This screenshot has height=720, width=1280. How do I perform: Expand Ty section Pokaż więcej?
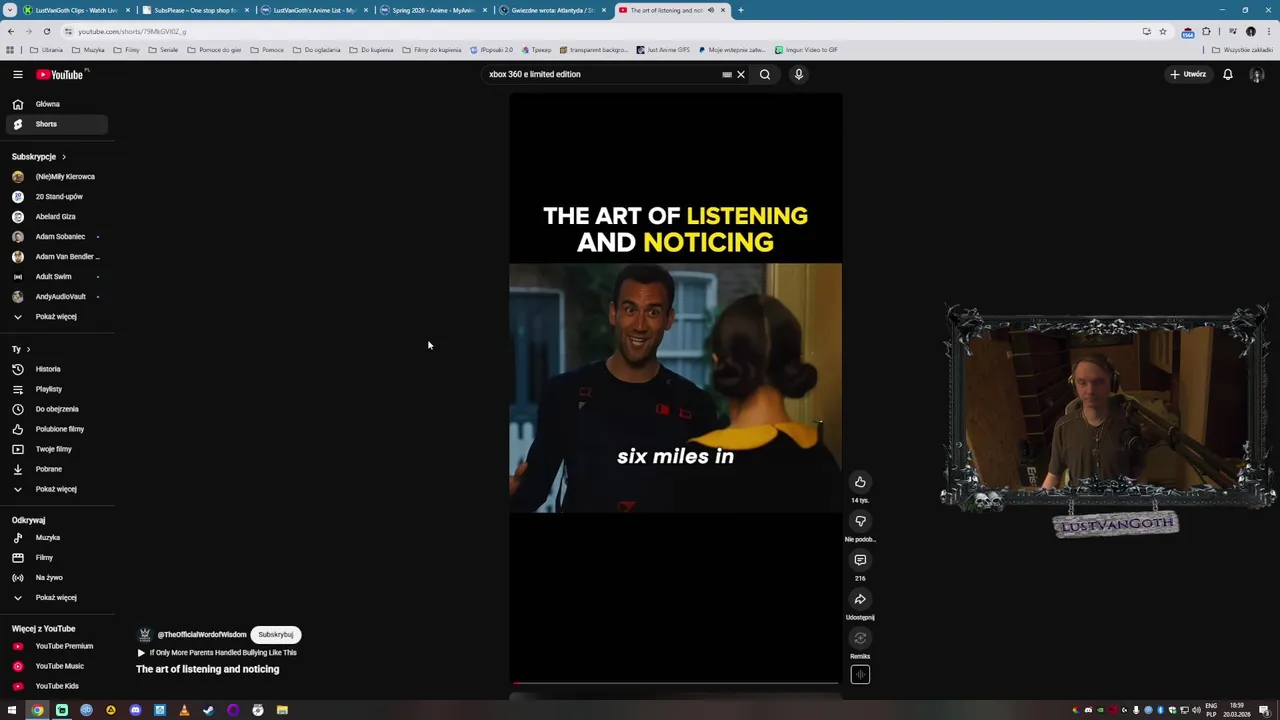pyautogui.click(x=54, y=489)
